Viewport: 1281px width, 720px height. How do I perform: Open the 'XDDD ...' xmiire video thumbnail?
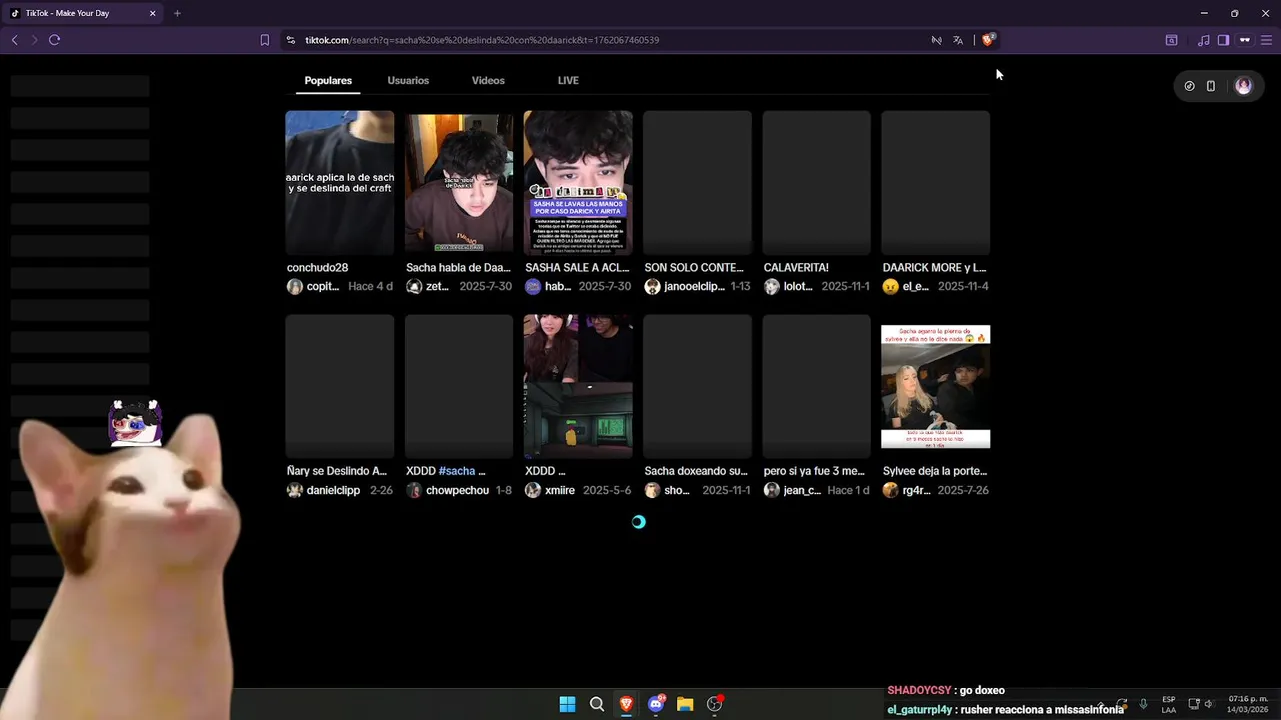[x=578, y=386]
